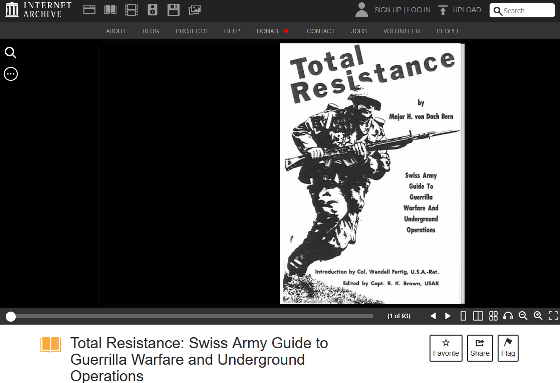This screenshot has width=560, height=383.
Task: Open the Images media icon
Action: tap(195, 10)
